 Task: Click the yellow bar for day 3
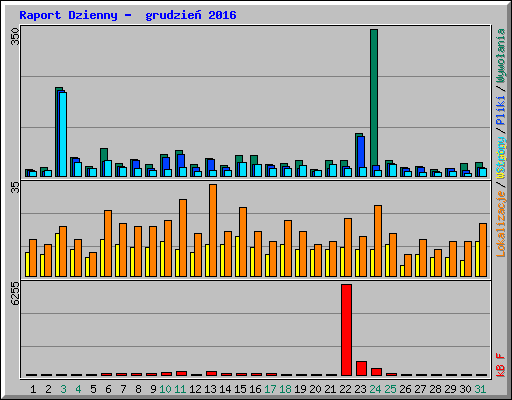point(57,255)
